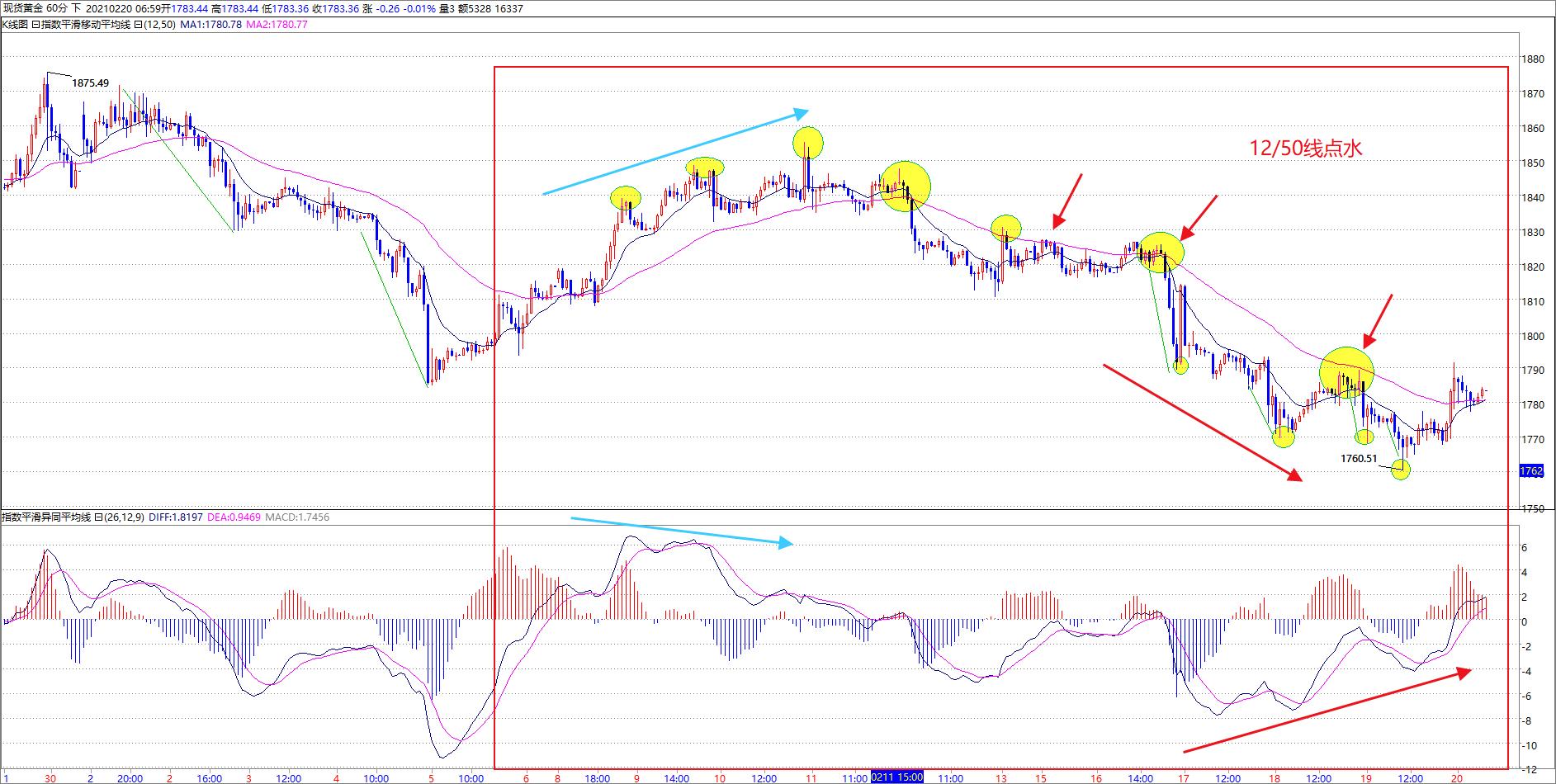Click date label 17 on time axis
Image resolution: width=1556 pixels, height=784 pixels.
click(x=1183, y=777)
